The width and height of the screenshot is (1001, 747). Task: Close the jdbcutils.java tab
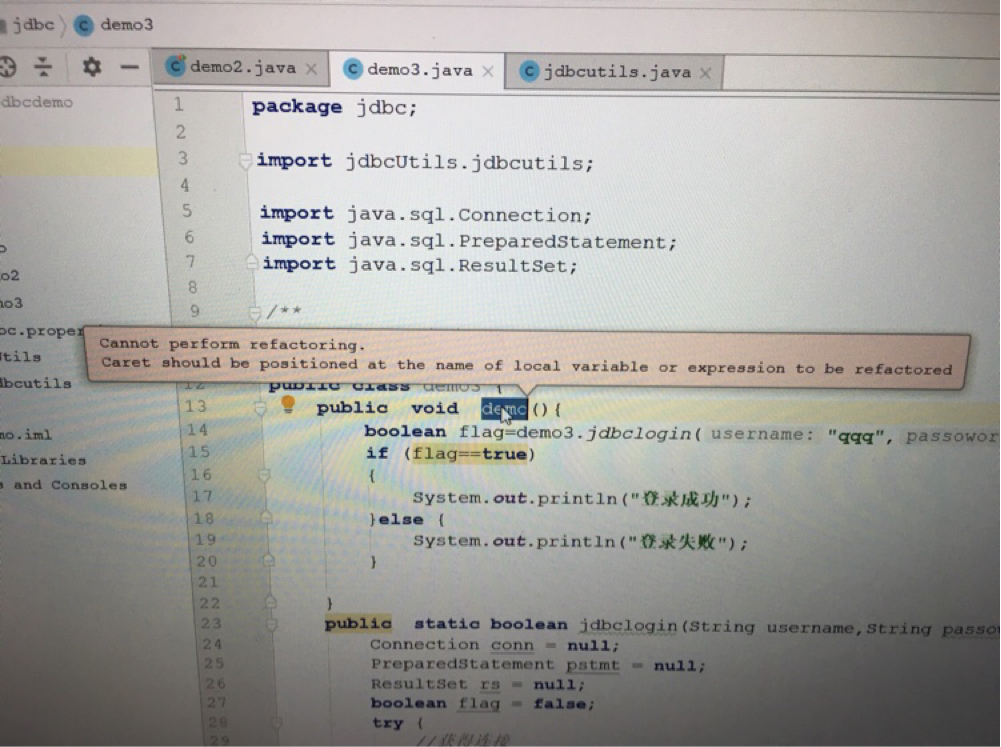coord(705,73)
